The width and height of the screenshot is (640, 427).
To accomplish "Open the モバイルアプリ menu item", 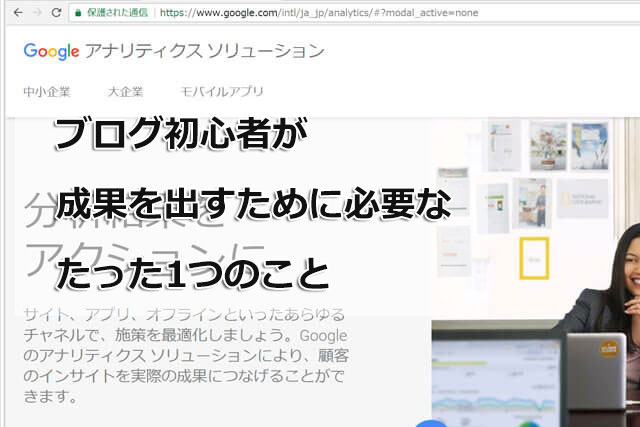I will pyautogui.click(x=222, y=92).
